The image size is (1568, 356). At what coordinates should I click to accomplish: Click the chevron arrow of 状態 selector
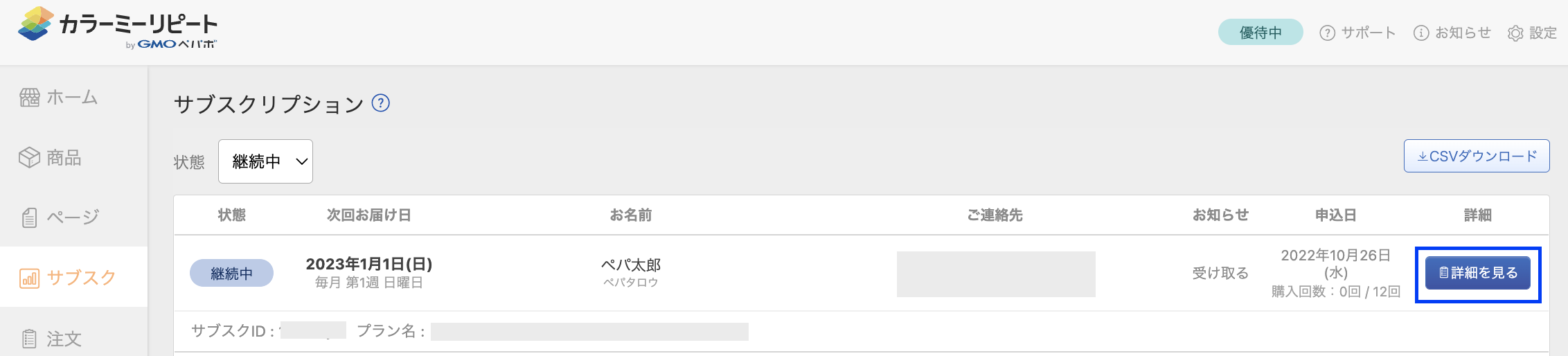pyautogui.click(x=301, y=162)
